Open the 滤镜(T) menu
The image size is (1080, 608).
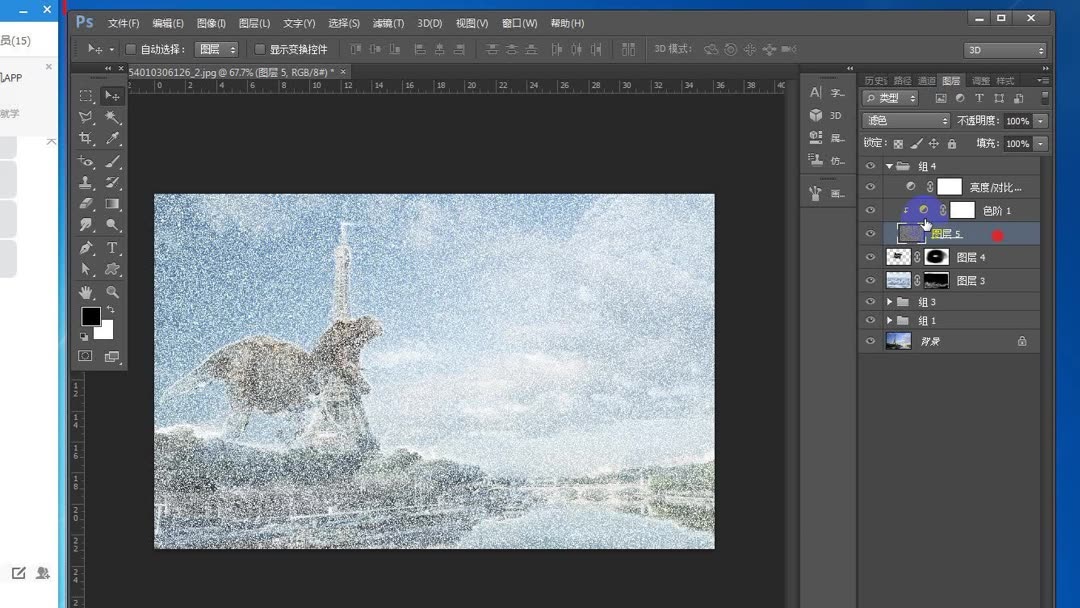388,23
